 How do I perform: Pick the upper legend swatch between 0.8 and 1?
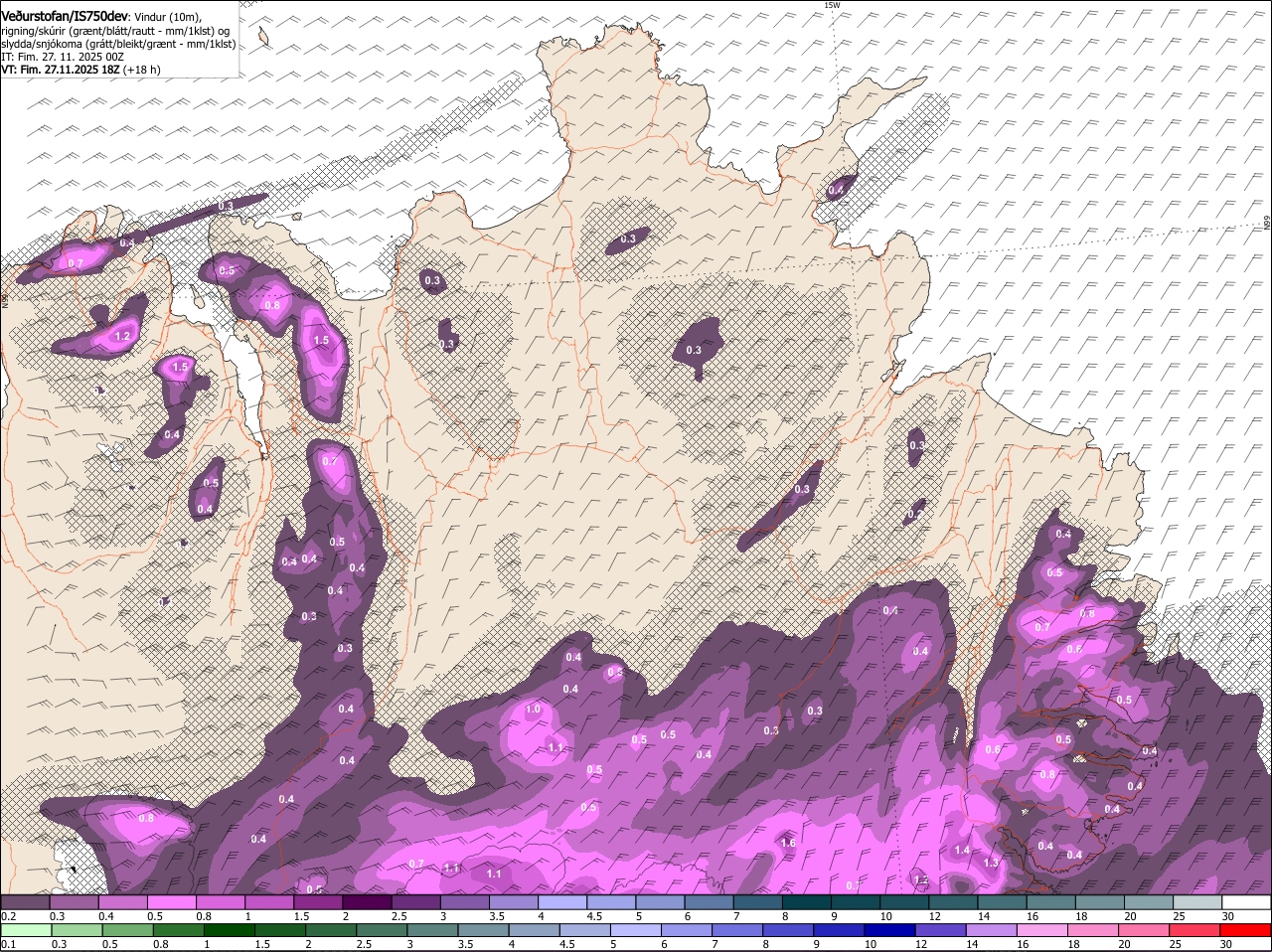(220, 902)
